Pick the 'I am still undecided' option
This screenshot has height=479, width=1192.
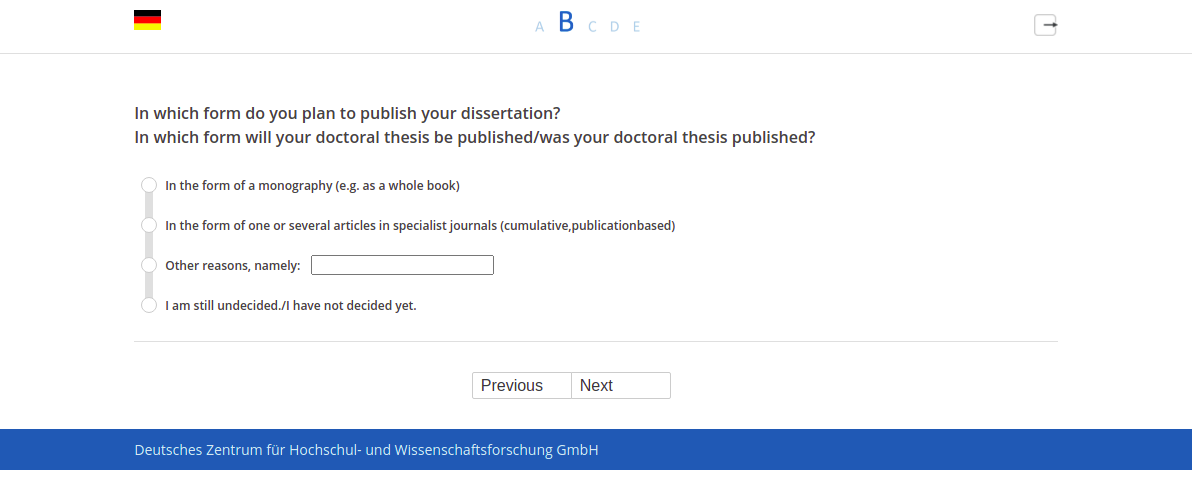[x=149, y=305]
